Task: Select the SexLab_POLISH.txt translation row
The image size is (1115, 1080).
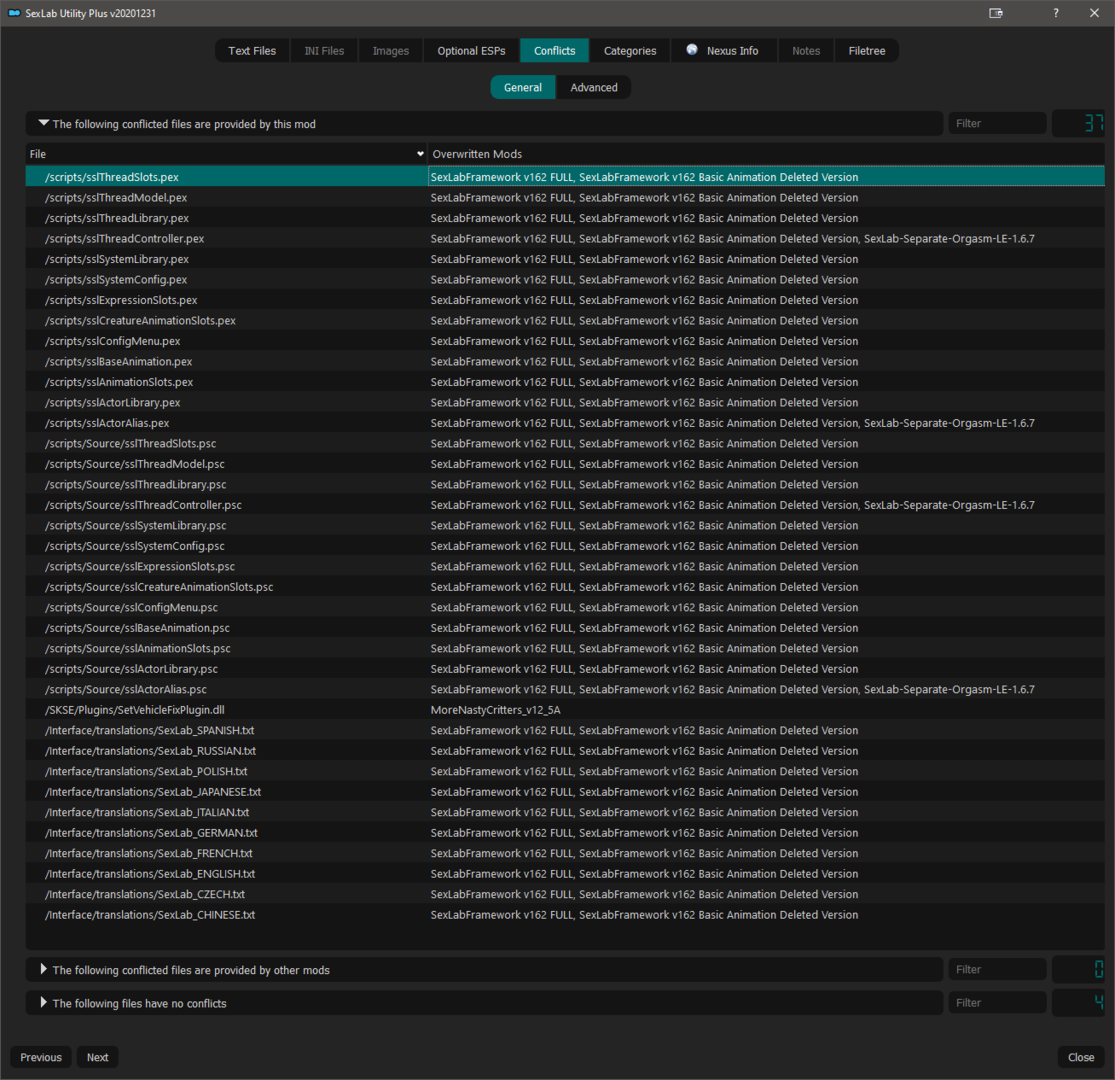Action: [565, 771]
